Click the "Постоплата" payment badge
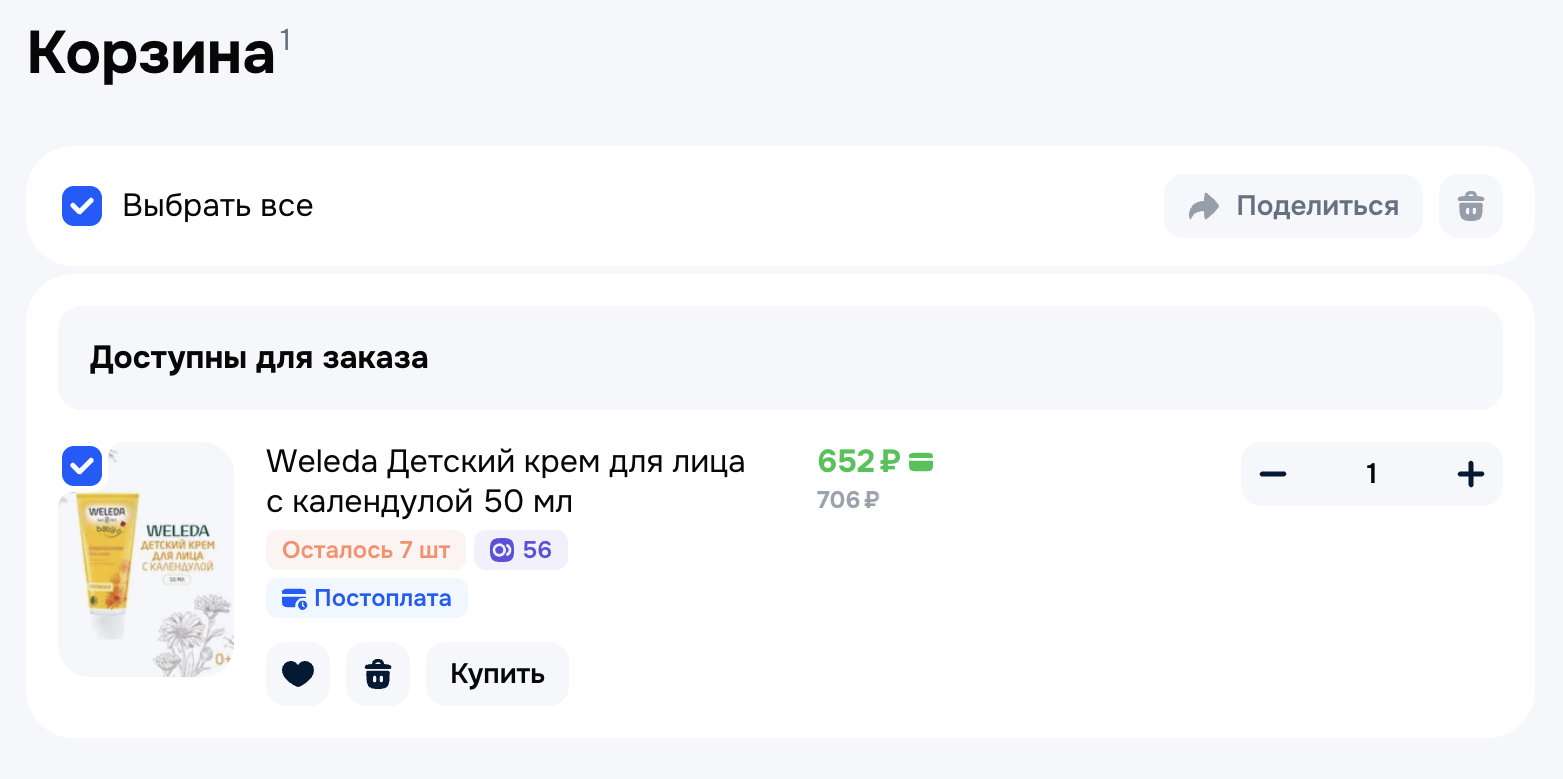This screenshot has width=1563, height=779. click(x=366, y=598)
